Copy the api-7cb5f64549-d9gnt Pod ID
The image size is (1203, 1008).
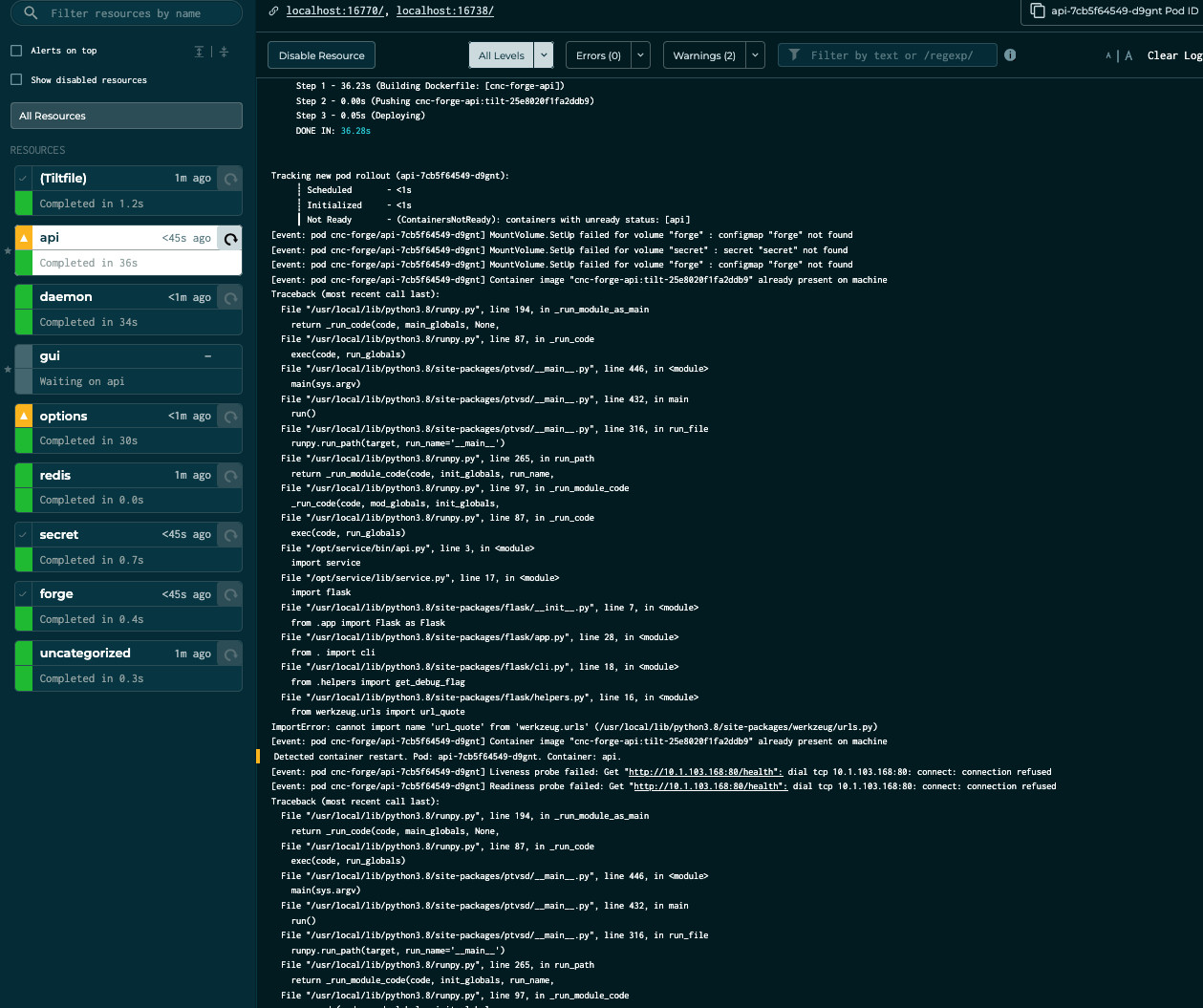pos(1114,11)
